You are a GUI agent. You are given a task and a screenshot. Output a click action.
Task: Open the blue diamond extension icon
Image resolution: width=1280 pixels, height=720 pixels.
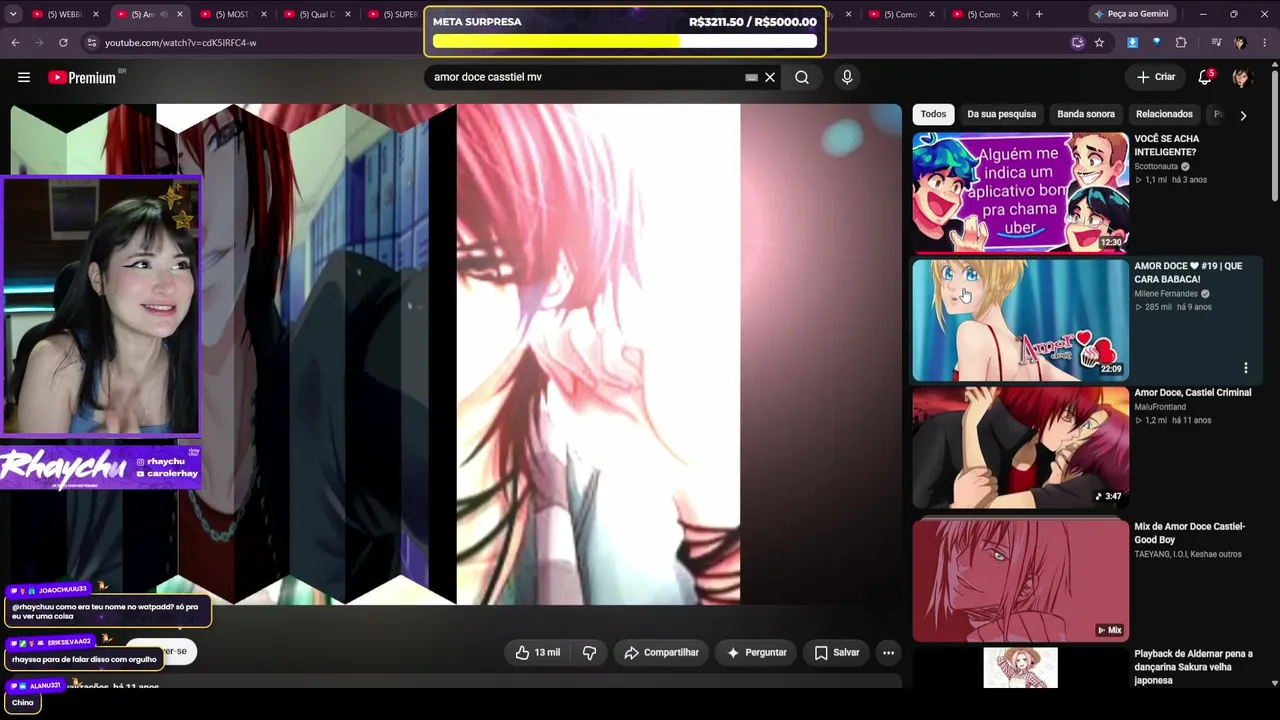[1156, 43]
